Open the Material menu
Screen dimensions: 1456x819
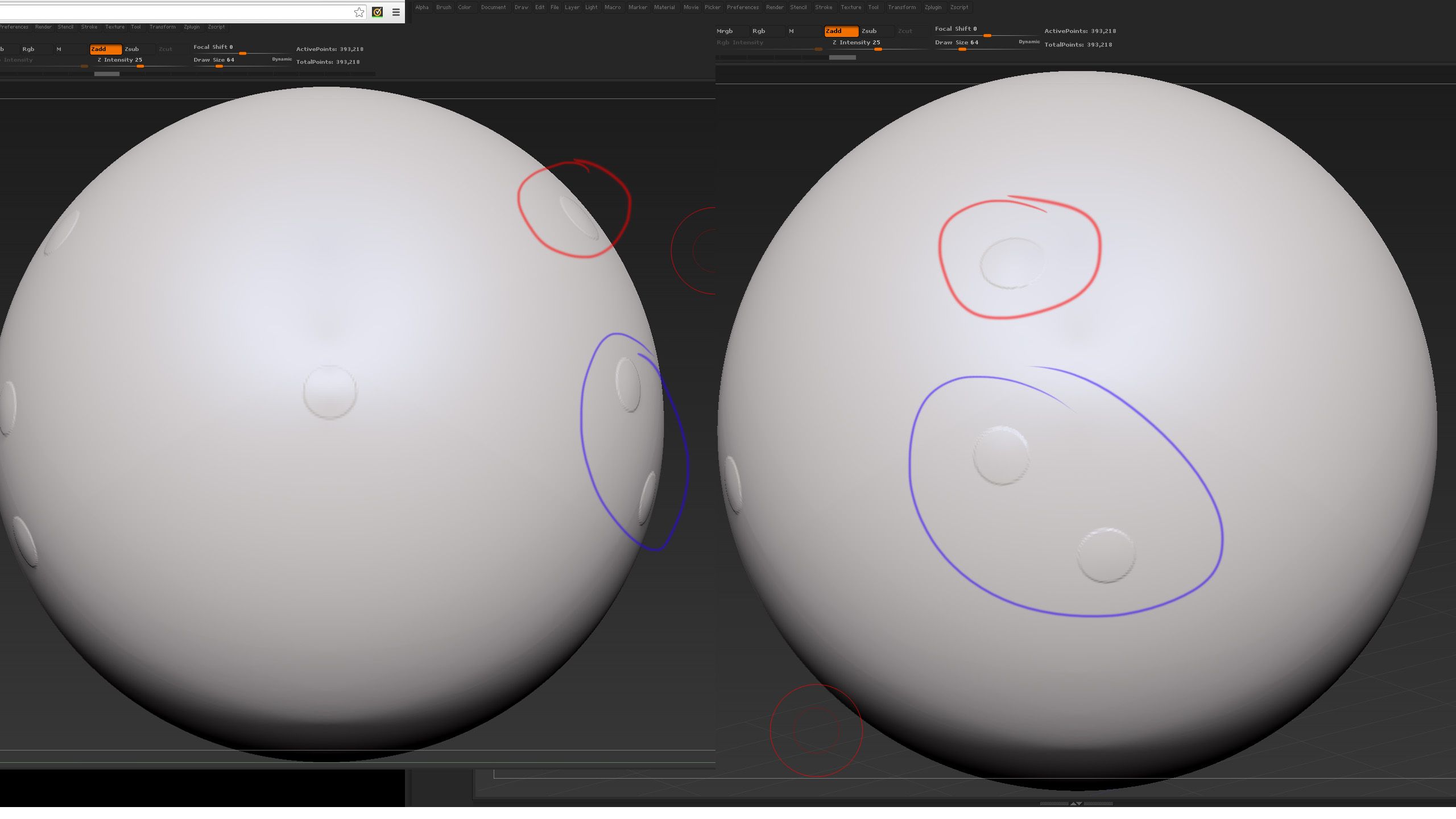click(x=664, y=7)
